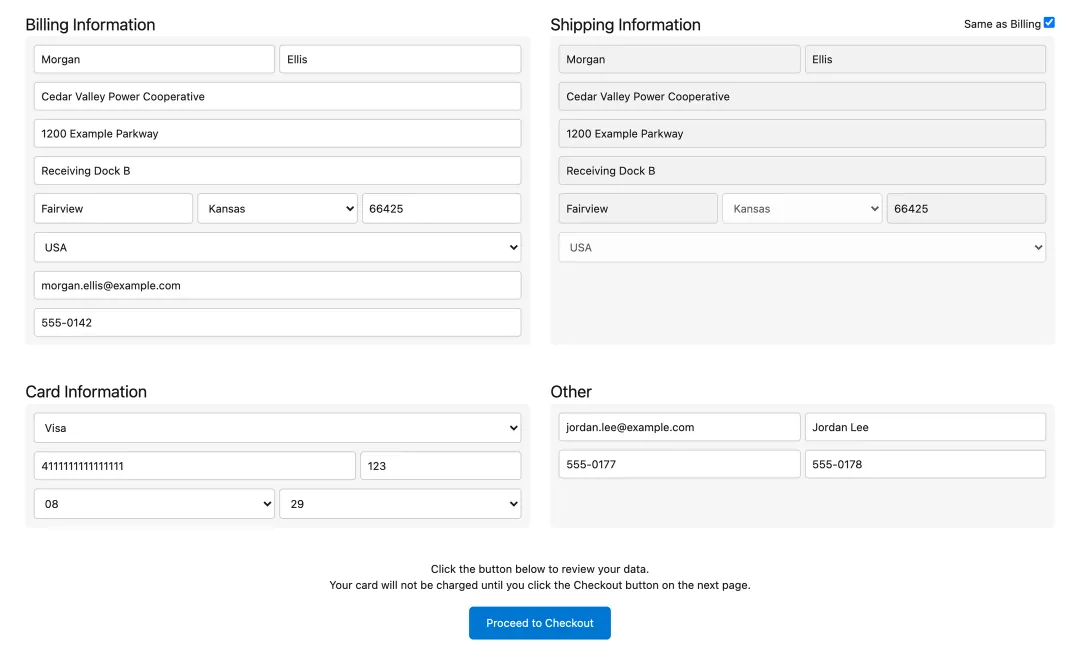
Task: Click the billing Receiving Dock B field
Action: coord(278,171)
